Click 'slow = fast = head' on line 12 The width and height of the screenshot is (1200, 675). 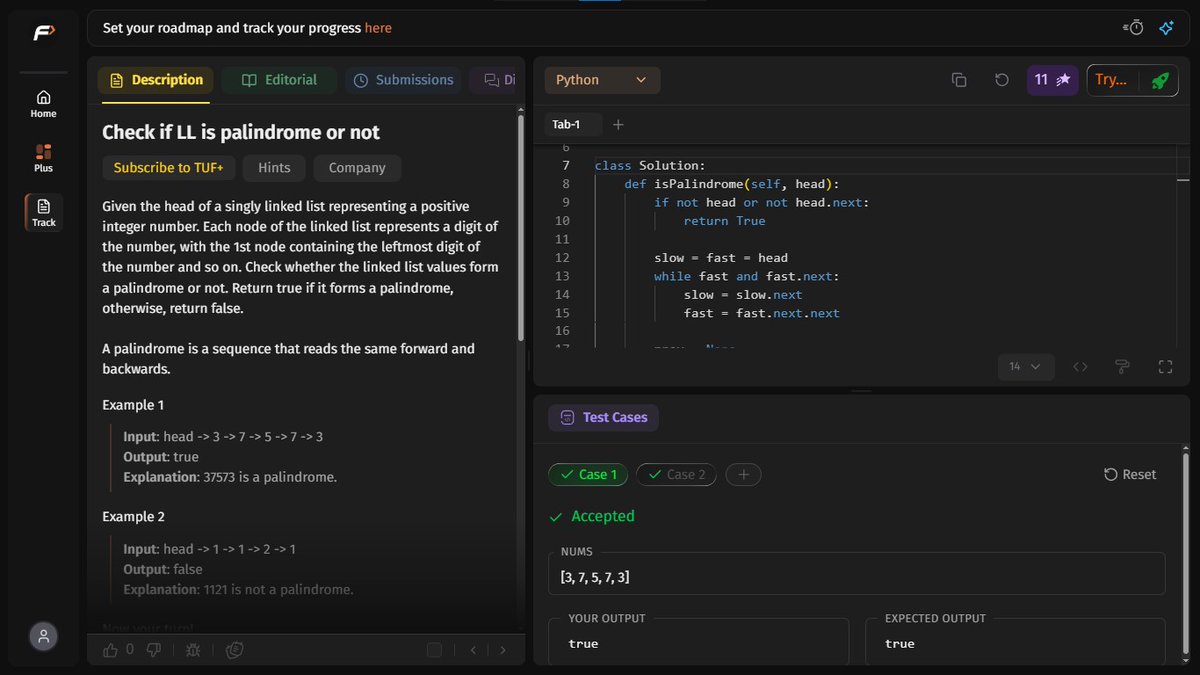(x=721, y=258)
